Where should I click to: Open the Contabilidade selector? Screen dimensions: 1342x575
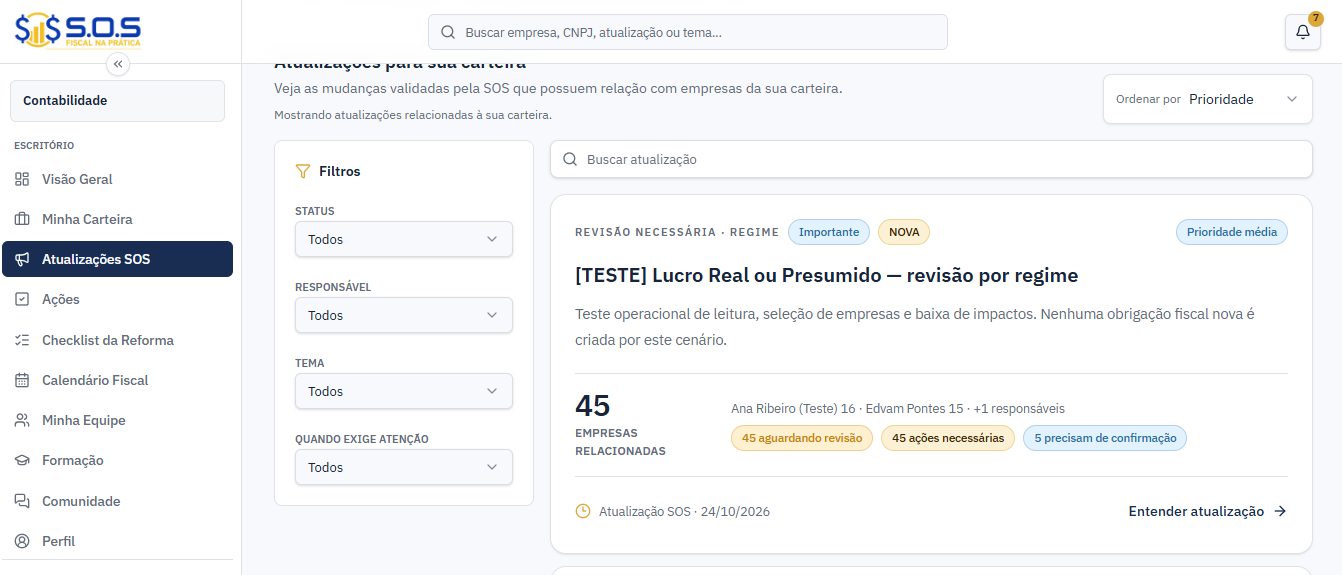coord(117,101)
